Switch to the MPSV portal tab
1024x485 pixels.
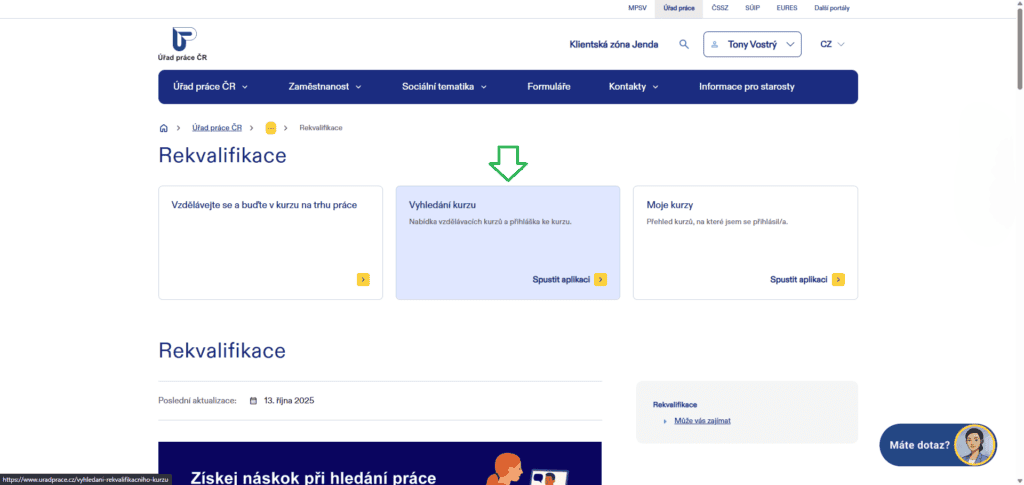[x=635, y=8]
